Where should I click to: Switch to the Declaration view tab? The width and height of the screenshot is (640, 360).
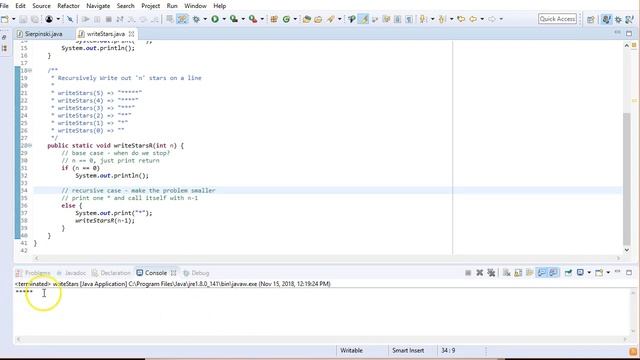coord(111,273)
